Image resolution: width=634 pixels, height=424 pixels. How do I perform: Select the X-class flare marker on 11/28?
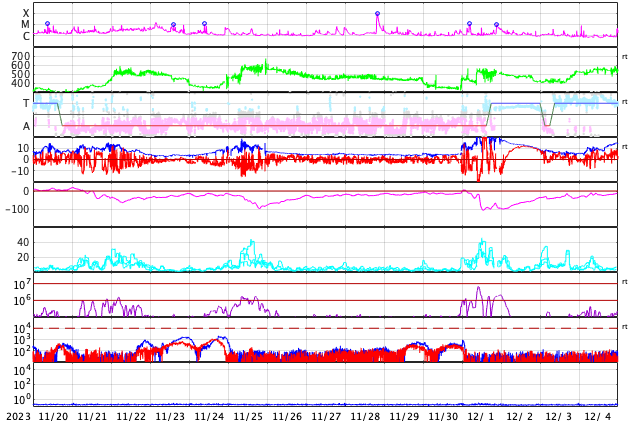tap(377, 14)
